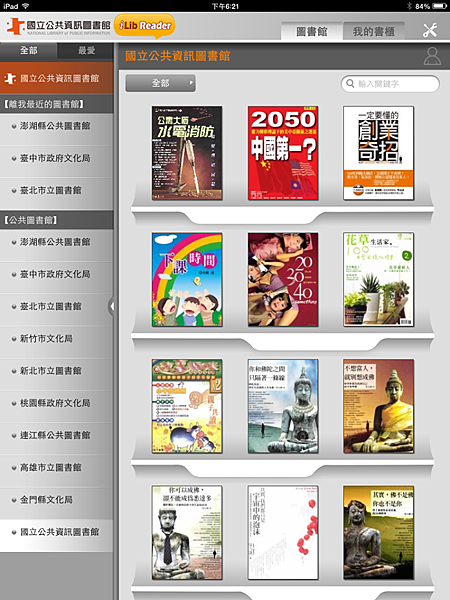Select 臺北市立圖書館 under 離我最近的圖書館
This screenshot has height=600, width=450.
[x=57, y=190]
